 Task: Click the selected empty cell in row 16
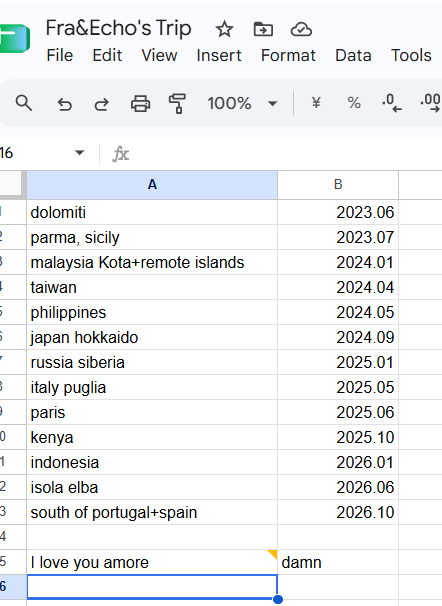(152, 587)
